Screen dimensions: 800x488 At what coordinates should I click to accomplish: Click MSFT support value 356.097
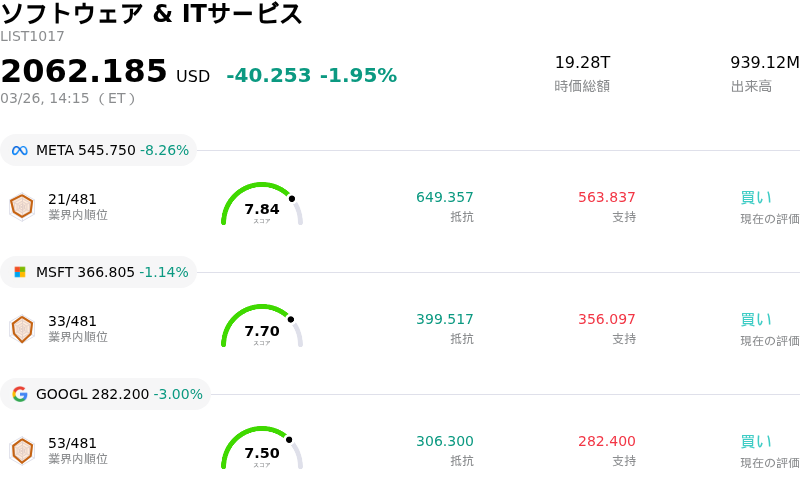coord(606,319)
